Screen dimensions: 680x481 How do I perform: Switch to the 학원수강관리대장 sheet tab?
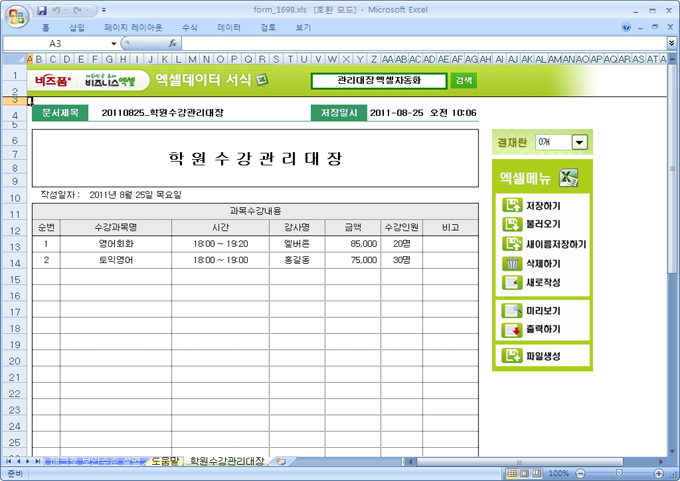tap(227, 461)
